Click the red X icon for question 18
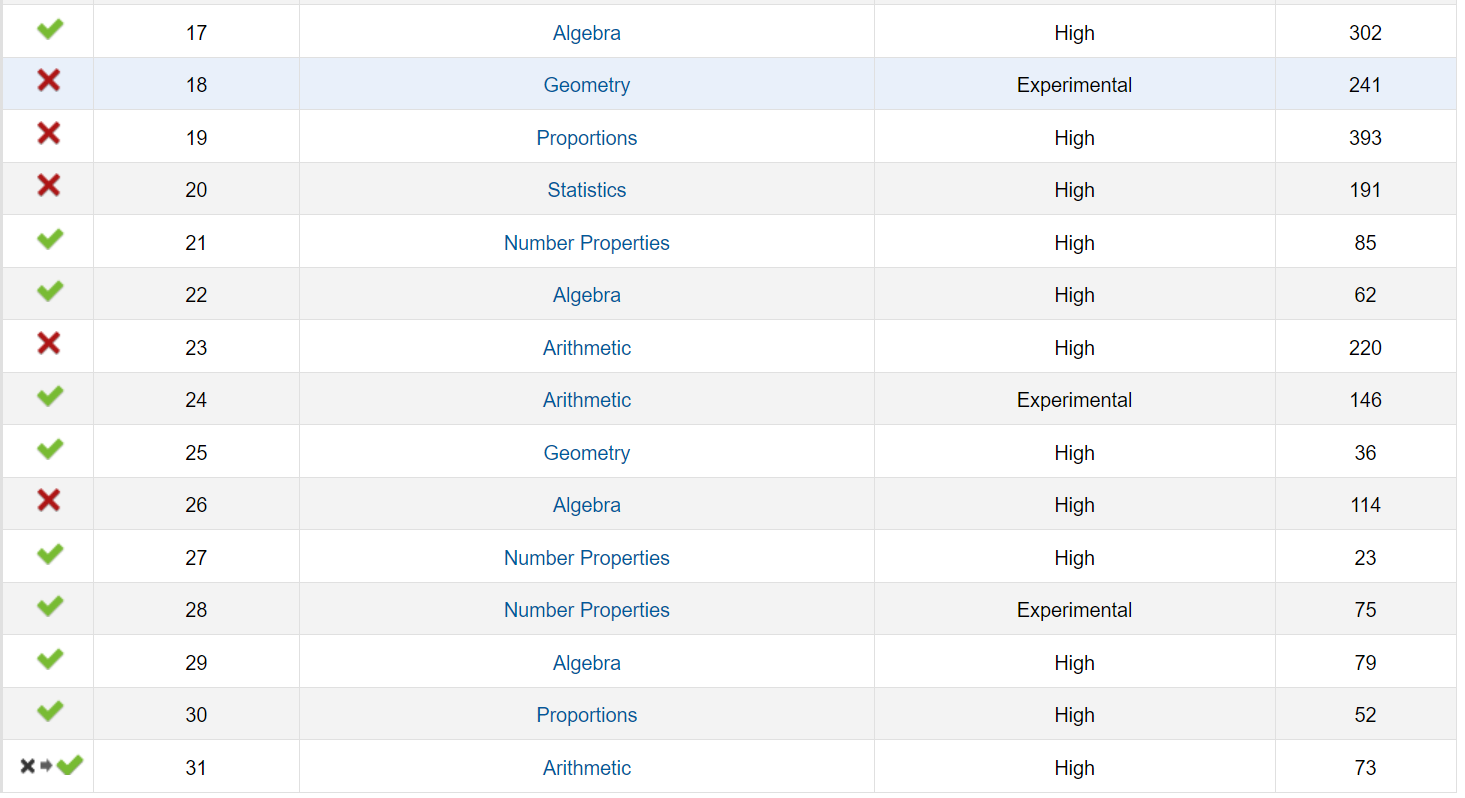Image resolution: width=1465 pixels, height=798 pixels. pos(48,81)
